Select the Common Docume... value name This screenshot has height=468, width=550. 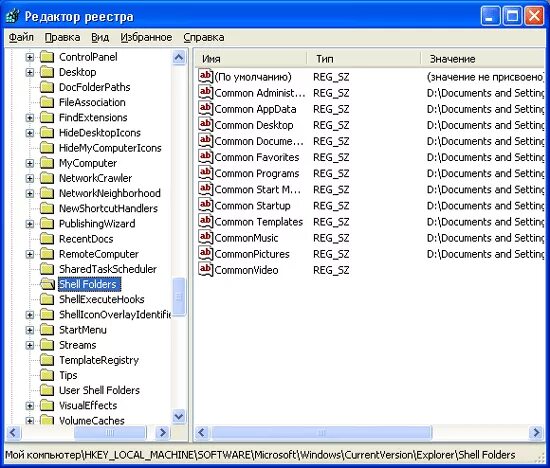259,141
